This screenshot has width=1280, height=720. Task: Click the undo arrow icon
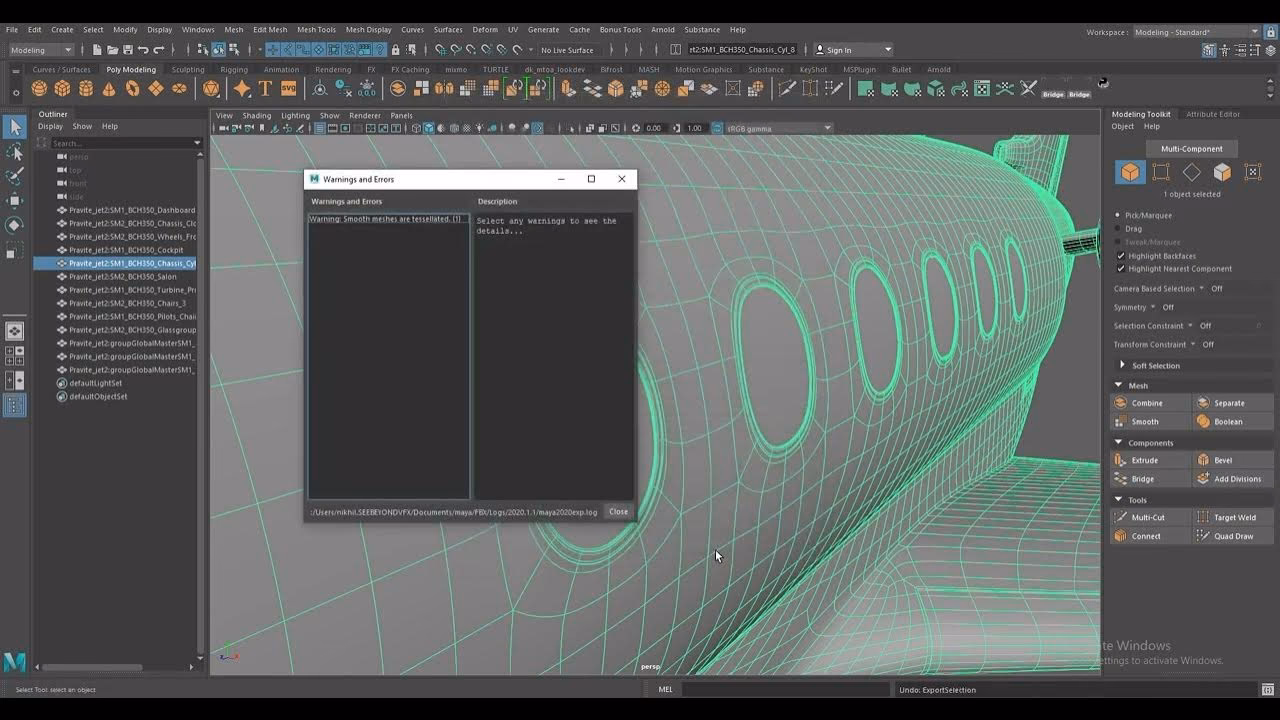coord(143,50)
